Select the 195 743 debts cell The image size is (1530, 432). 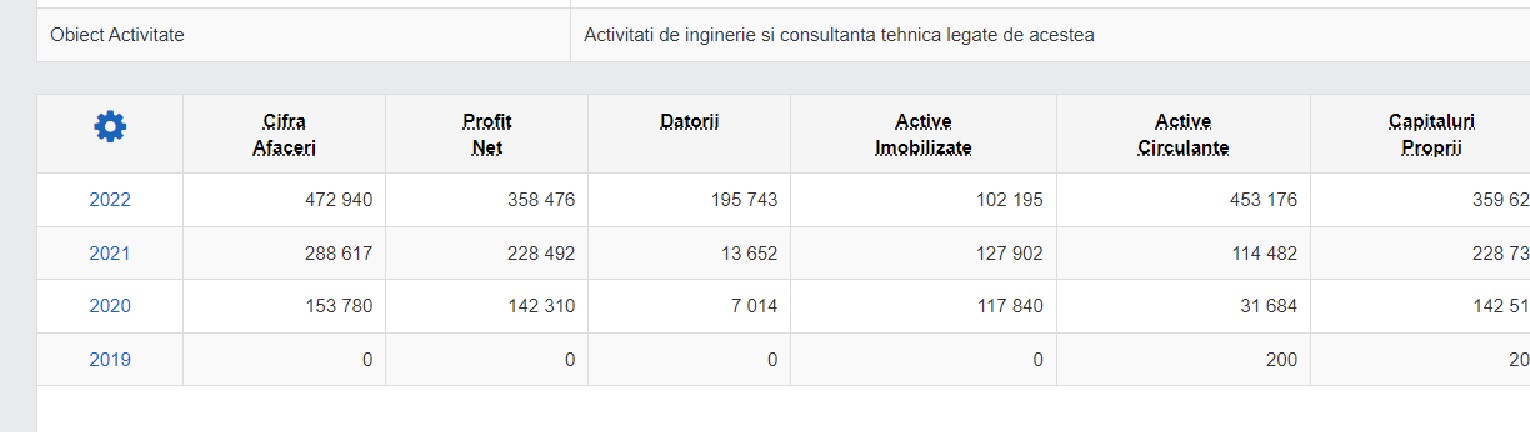pos(690,200)
